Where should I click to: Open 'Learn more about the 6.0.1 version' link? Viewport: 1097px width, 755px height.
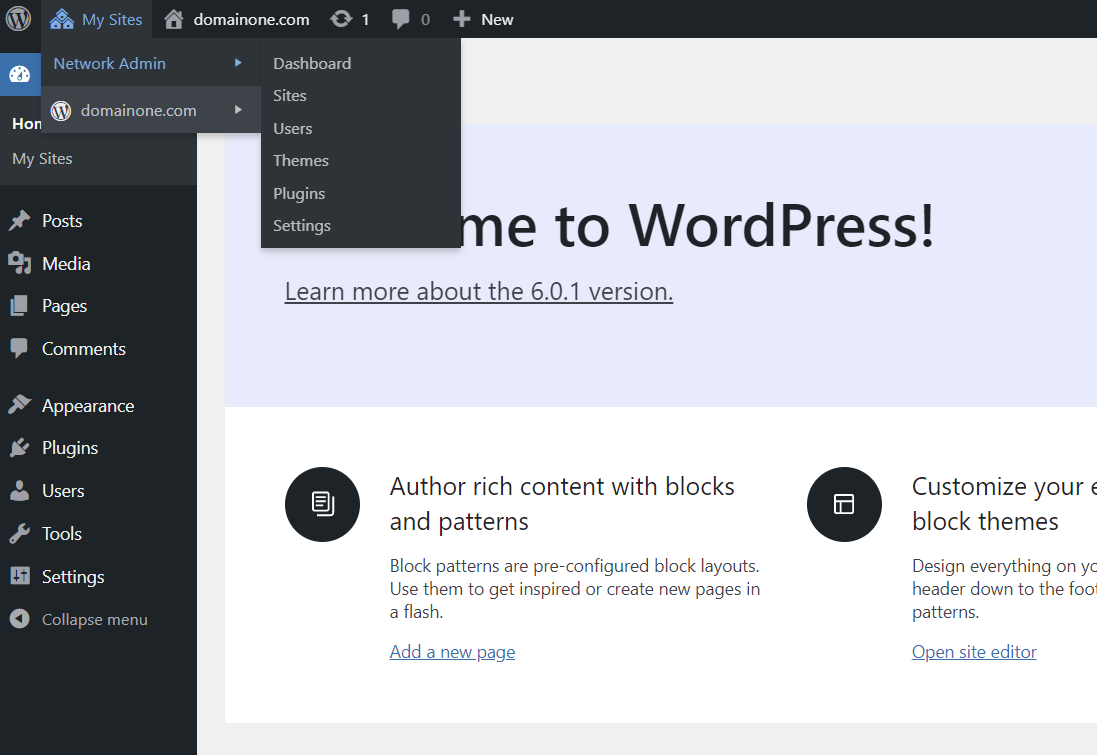479,291
